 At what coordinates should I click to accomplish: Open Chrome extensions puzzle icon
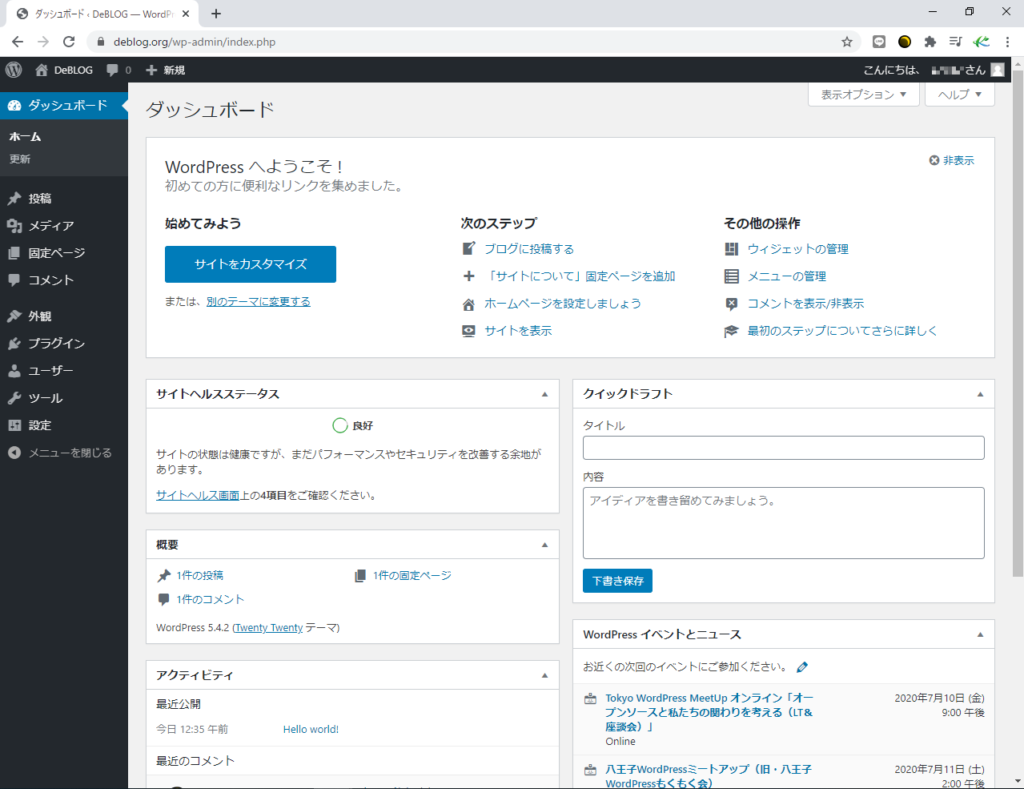pyautogui.click(x=930, y=42)
